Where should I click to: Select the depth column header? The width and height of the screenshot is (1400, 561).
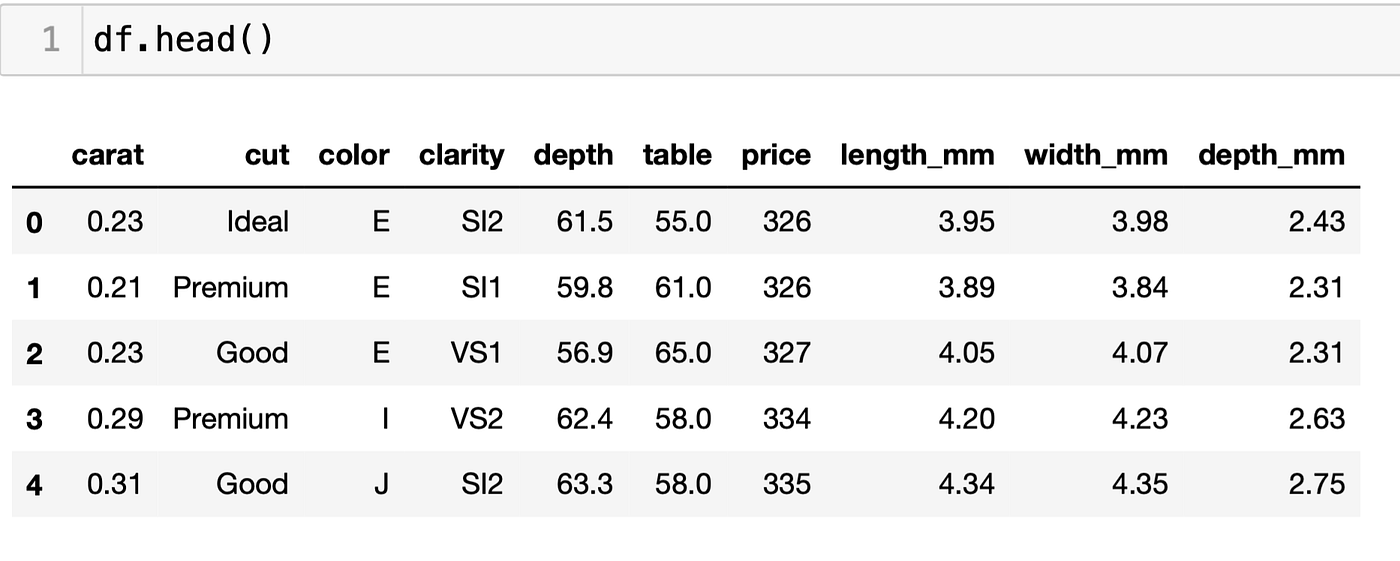(573, 155)
